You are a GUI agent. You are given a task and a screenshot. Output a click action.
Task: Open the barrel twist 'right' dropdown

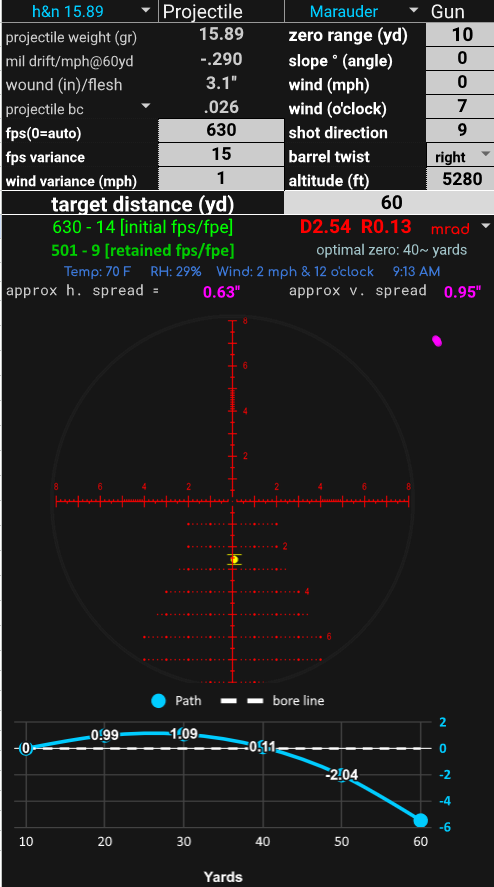[459, 156]
